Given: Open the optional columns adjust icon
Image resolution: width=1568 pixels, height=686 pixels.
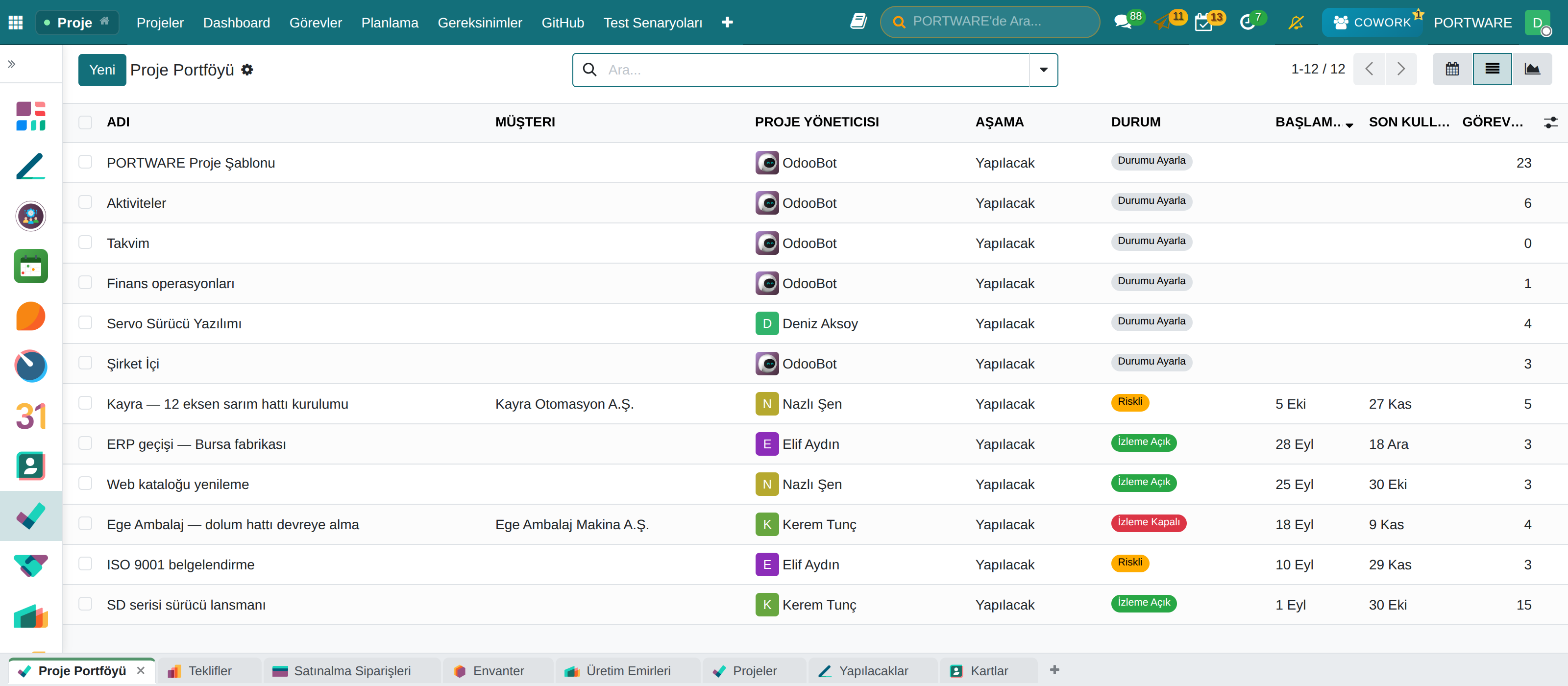Looking at the screenshot, I should (x=1550, y=122).
